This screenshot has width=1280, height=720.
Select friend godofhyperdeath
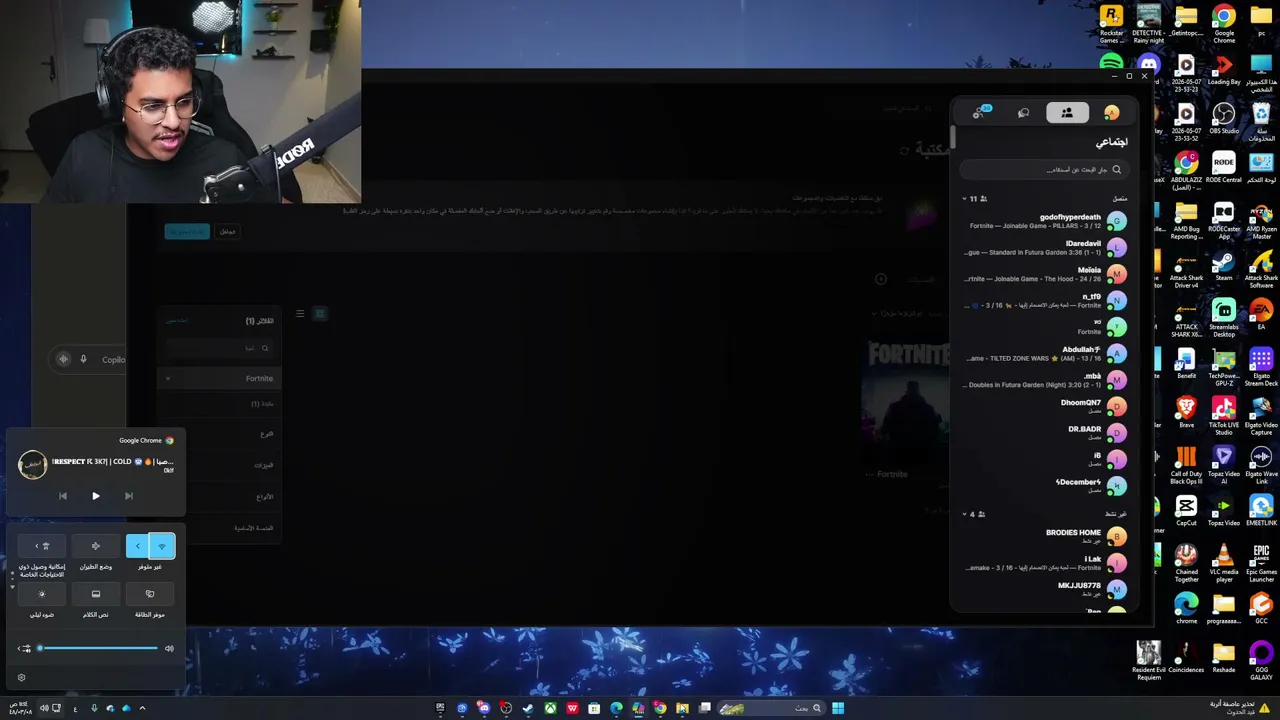tap(1043, 221)
